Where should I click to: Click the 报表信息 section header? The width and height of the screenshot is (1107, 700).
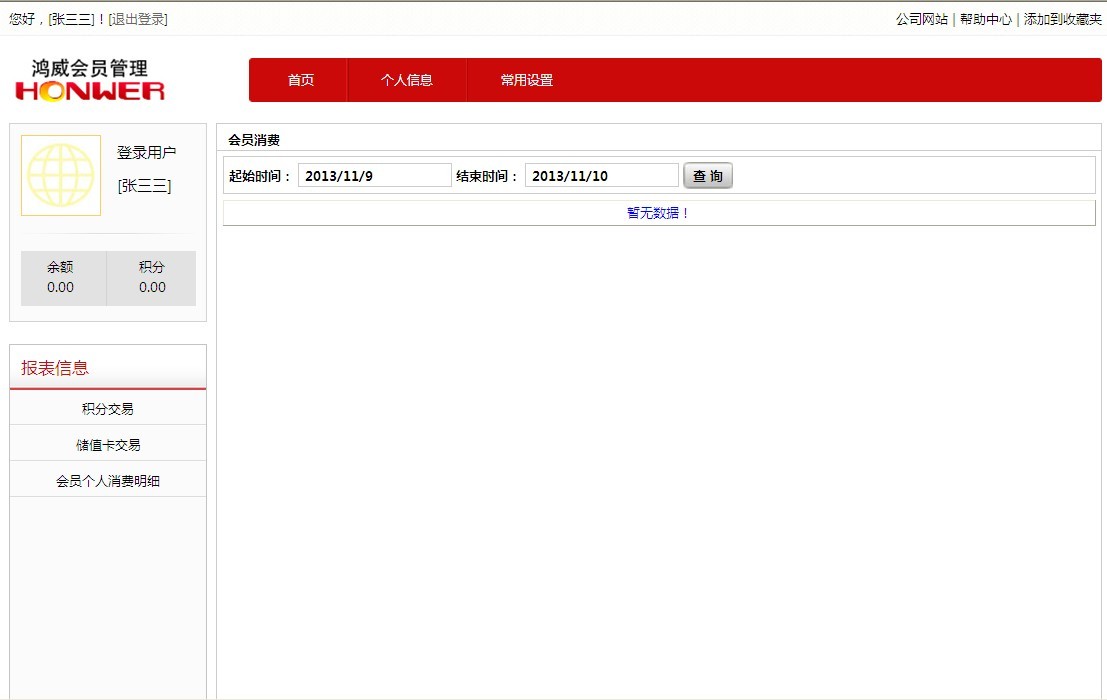[56, 367]
